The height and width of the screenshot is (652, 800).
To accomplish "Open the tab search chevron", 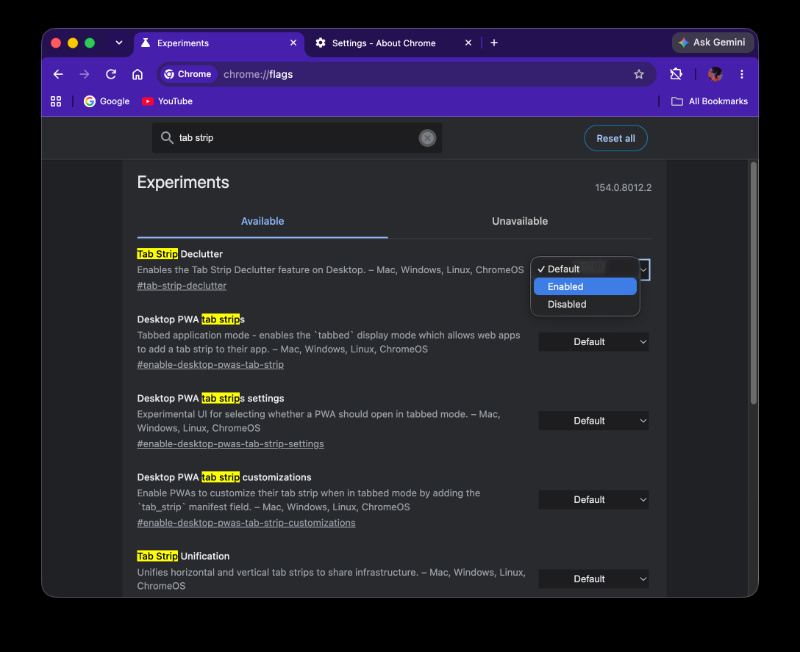I will point(119,43).
